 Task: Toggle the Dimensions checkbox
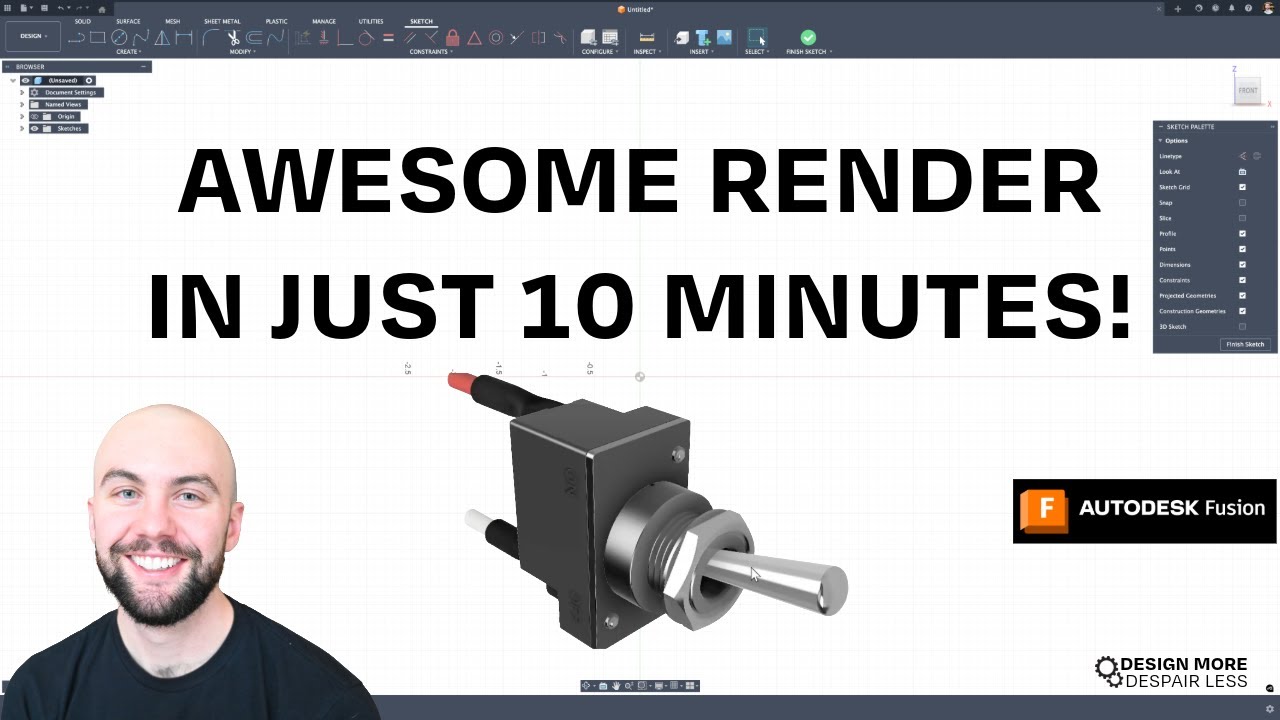[x=1243, y=265]
